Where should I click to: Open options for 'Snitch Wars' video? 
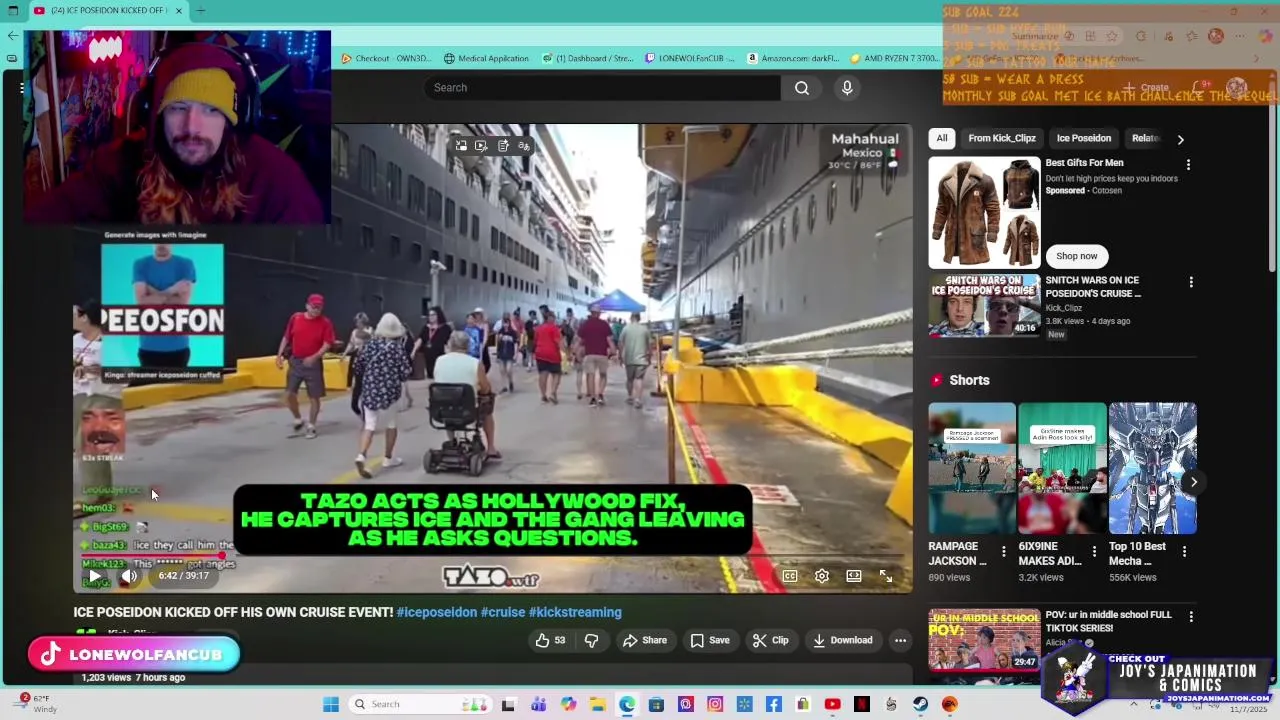coord(1190,283)
